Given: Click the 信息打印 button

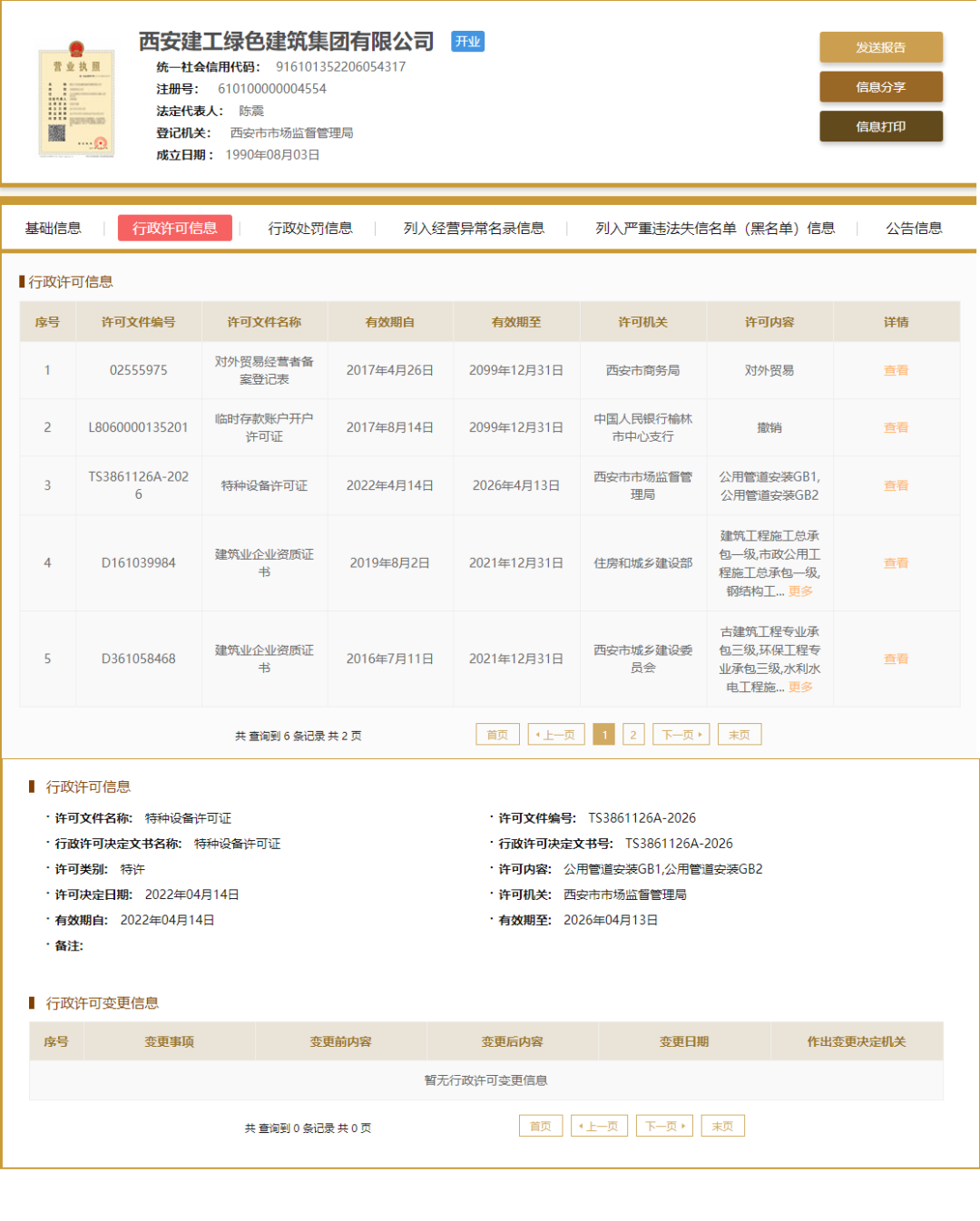Looking at the screenshot, I should [x=881, y=126].
